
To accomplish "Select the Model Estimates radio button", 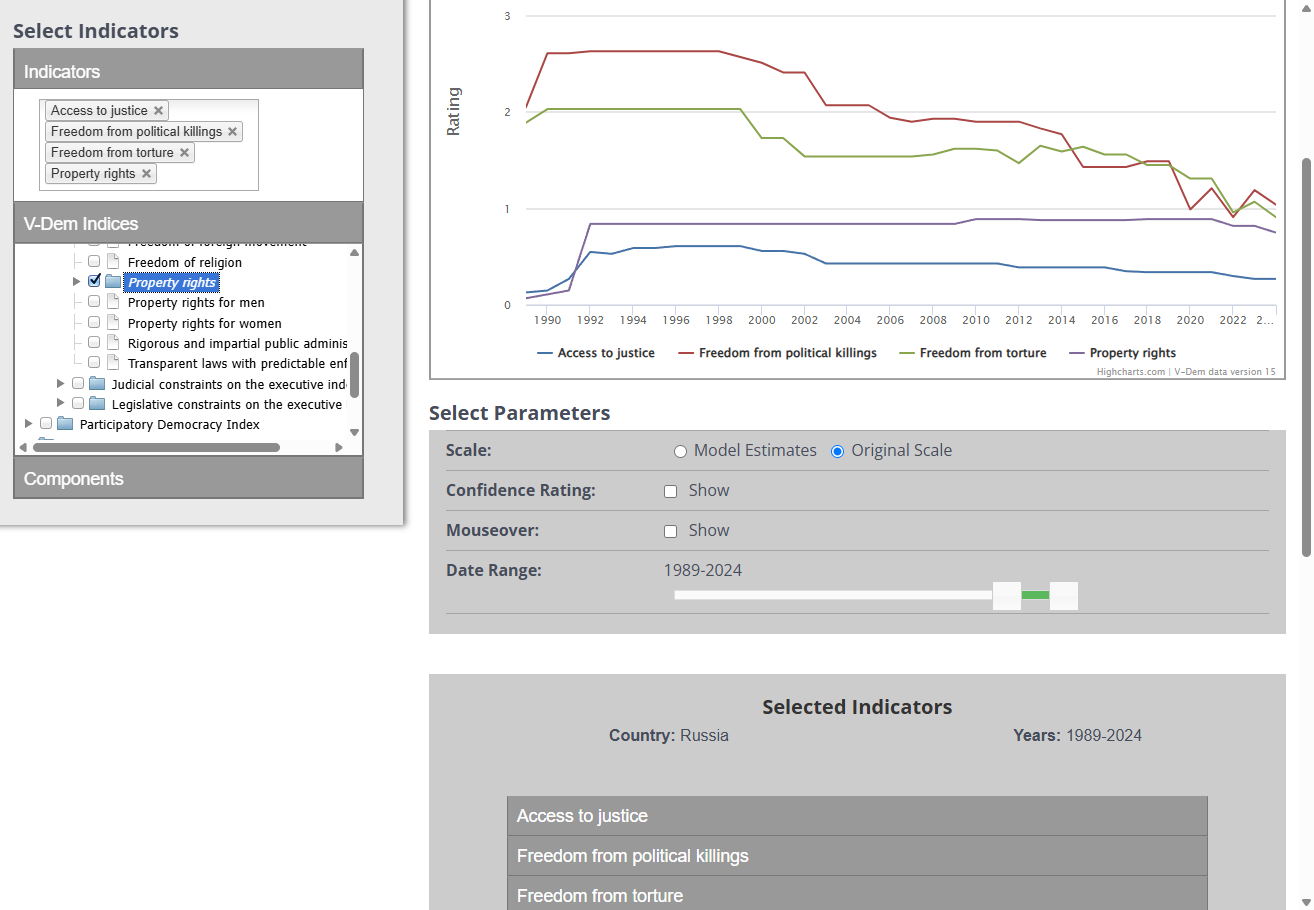I will [680, 451].
